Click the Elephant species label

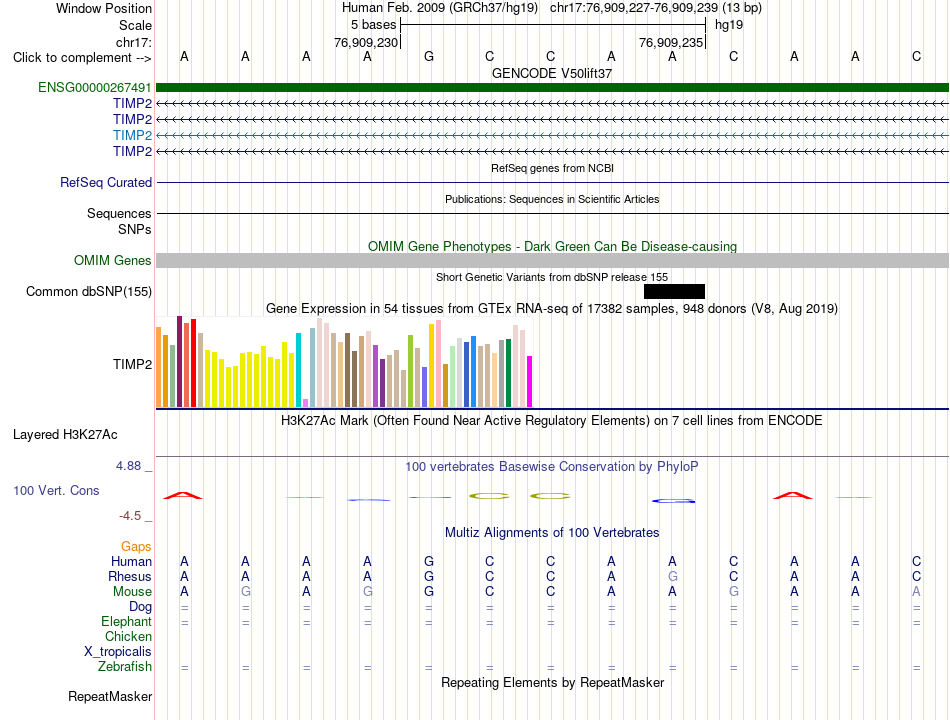126,621
